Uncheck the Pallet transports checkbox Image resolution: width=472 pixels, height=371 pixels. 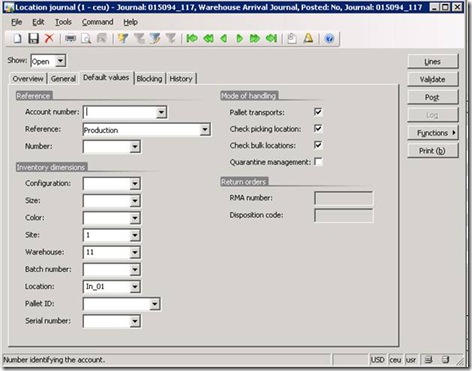(318, 112)
